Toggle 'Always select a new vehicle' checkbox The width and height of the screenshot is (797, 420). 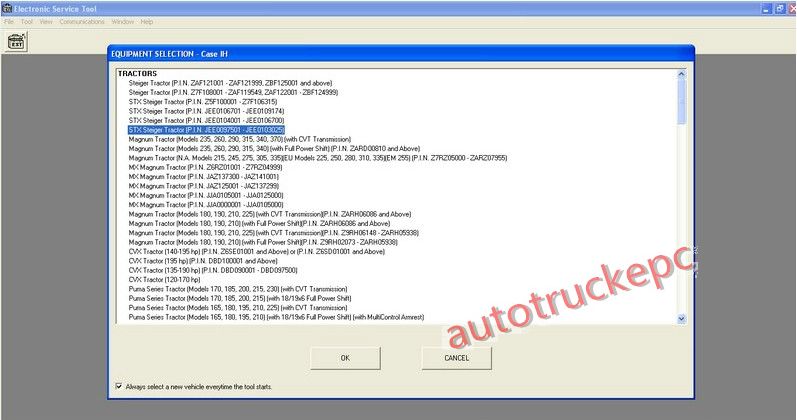click(x=119, y=386)
